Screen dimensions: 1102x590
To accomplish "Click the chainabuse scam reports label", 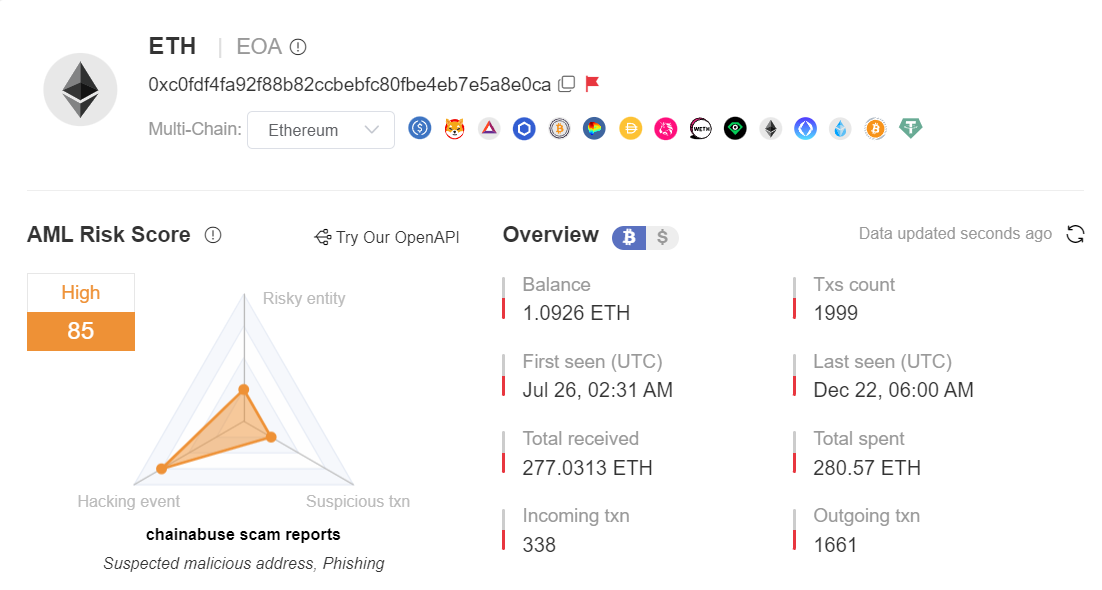I will click(x=243, y=534).
